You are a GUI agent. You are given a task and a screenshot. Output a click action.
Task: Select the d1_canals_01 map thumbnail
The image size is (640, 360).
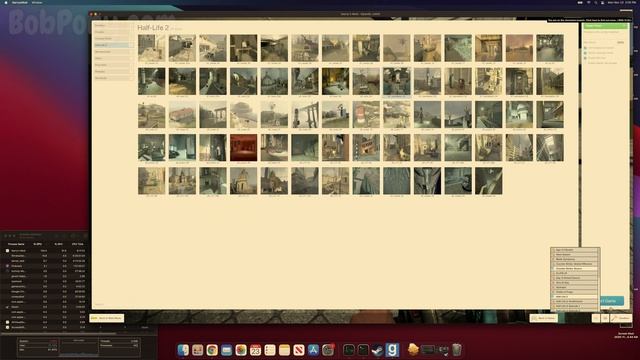click(x=151, y=48)
